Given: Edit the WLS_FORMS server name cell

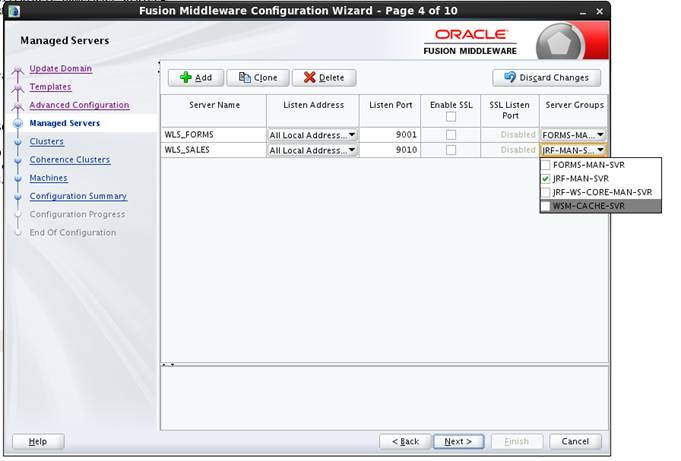Looking at the screenshot, I should tap(214, 135).
